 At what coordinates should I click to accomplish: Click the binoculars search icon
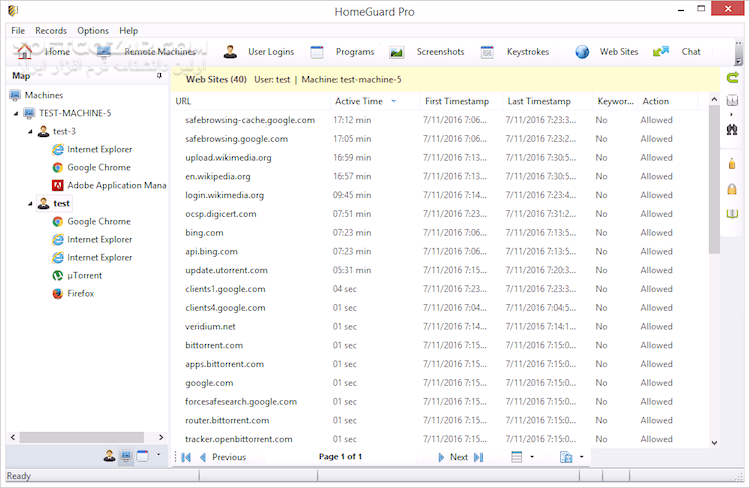coord(732,129)
